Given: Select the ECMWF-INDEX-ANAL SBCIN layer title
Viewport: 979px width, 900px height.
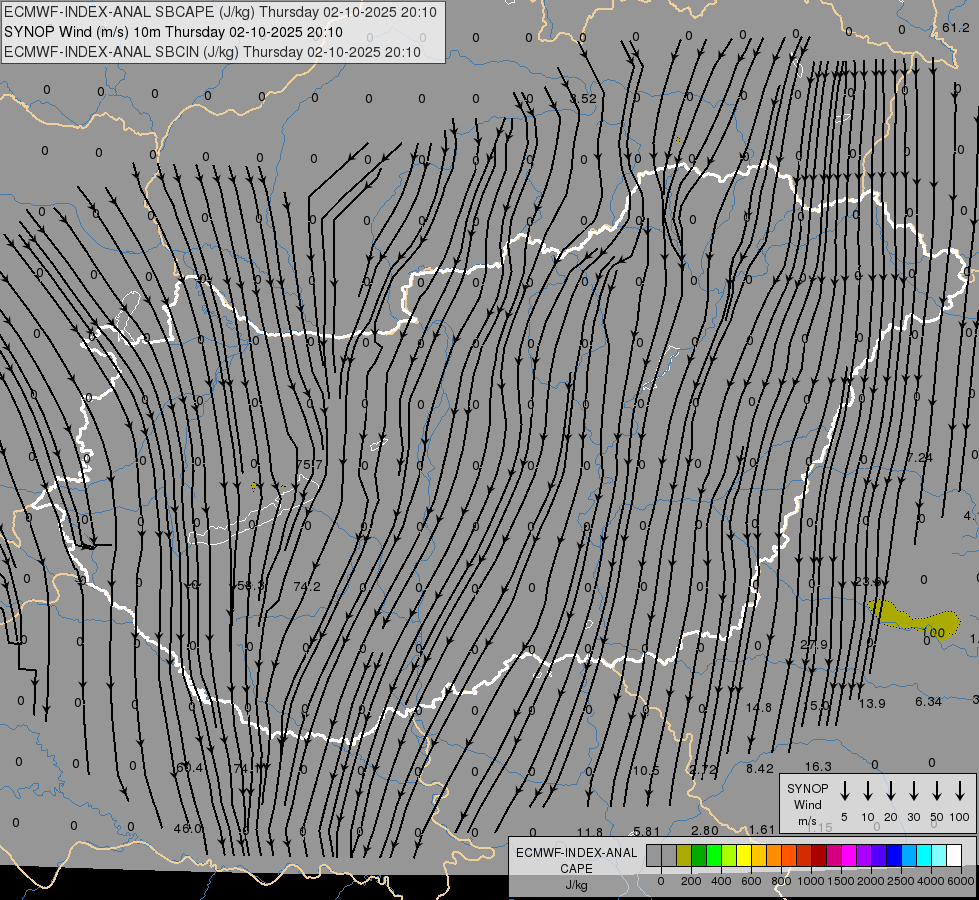Looking at the screenshot, I should (x=212, y=51).
